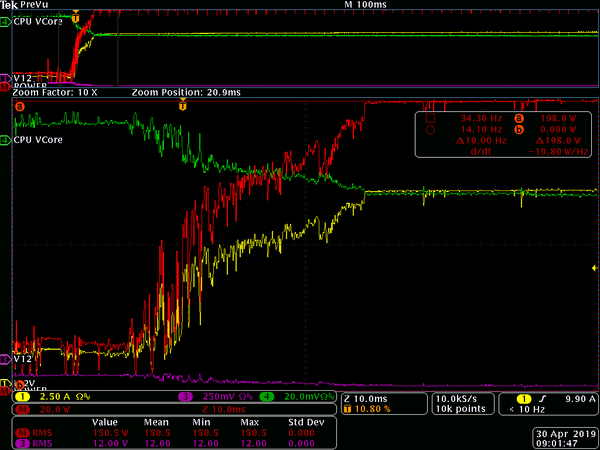This screenshot has height=450, width=600.
Task: Click the 30 Apr 2019 date readout
Action: (x=566, y=434)
